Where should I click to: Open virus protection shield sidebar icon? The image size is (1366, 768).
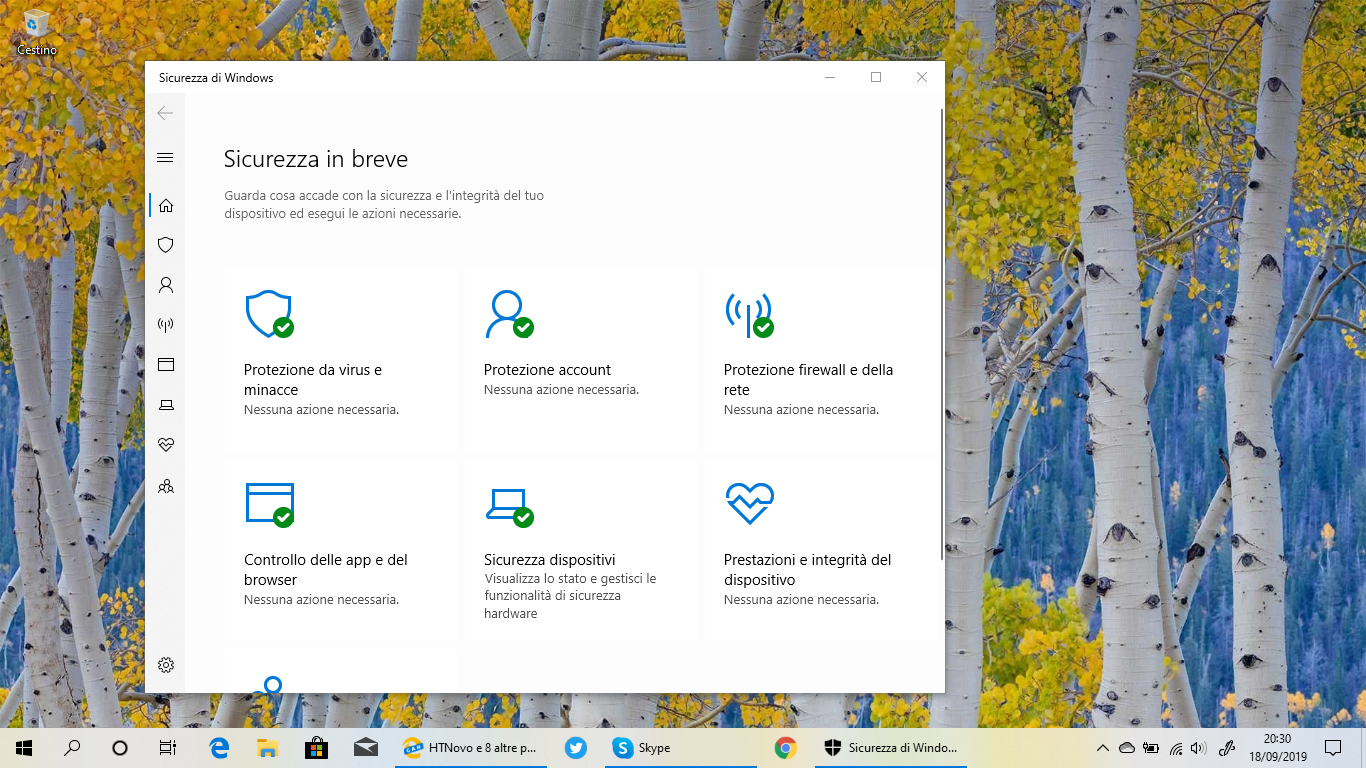click(x=166, y=245)
